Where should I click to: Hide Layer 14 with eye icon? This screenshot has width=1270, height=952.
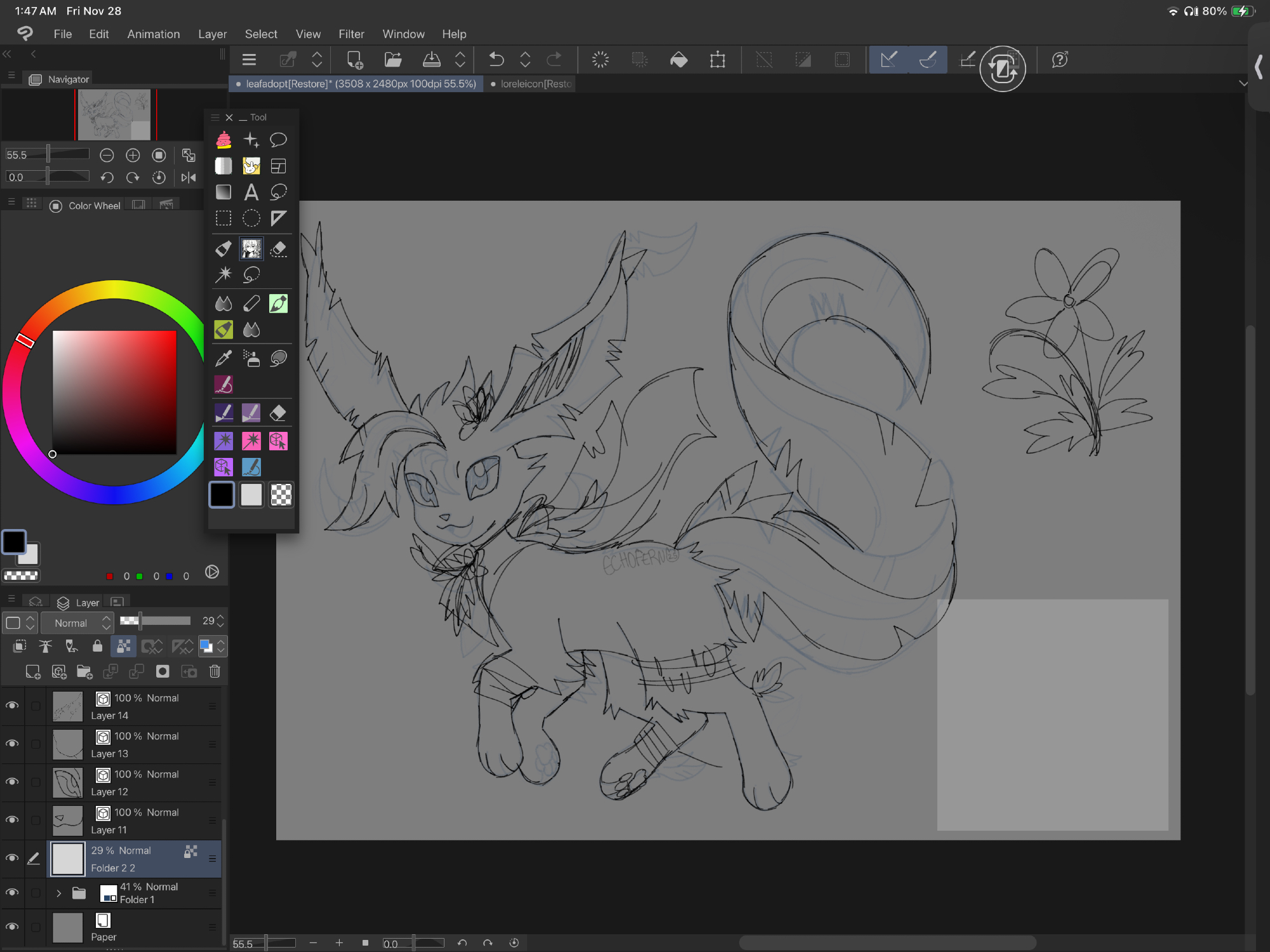(x=12, y=706)
